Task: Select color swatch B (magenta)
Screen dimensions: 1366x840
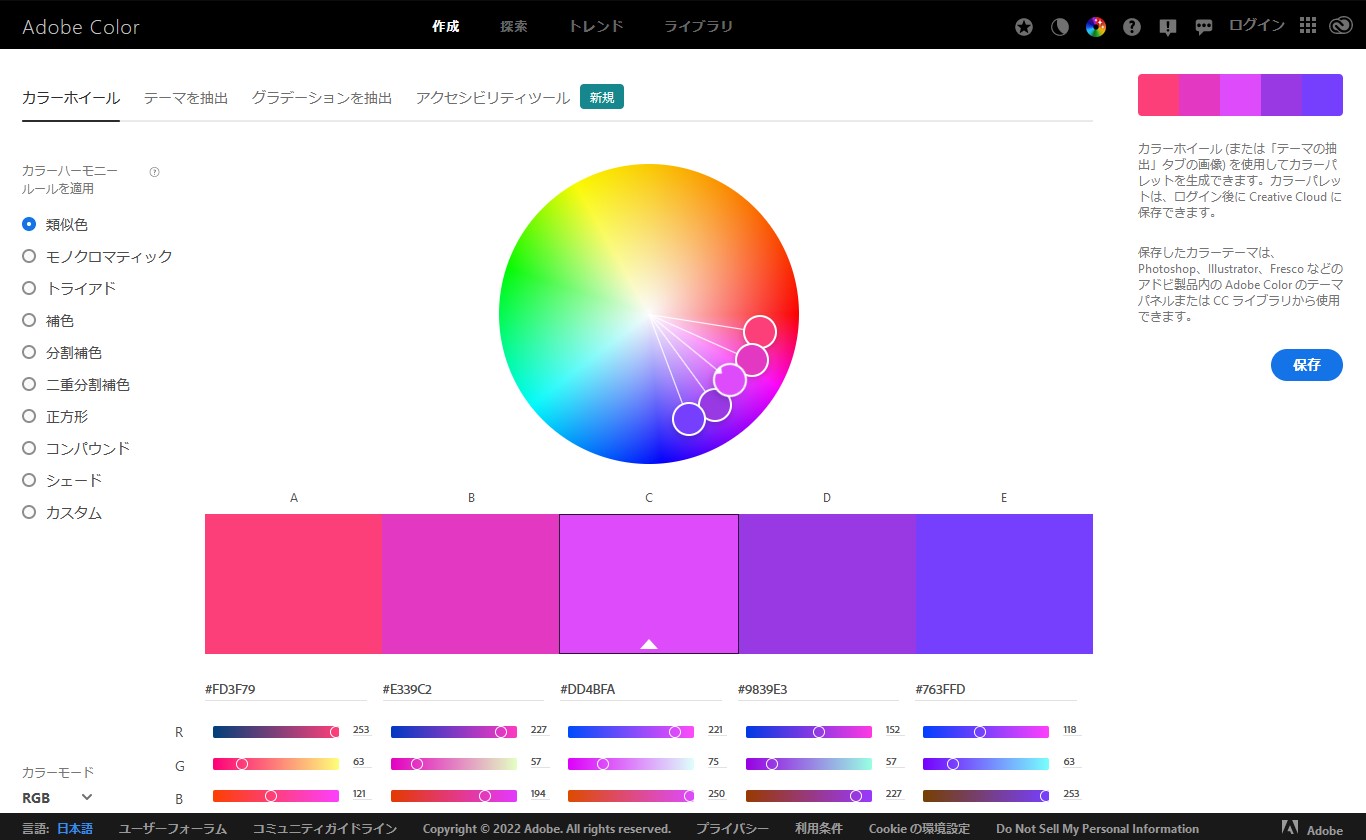Action: click(471, 584)
